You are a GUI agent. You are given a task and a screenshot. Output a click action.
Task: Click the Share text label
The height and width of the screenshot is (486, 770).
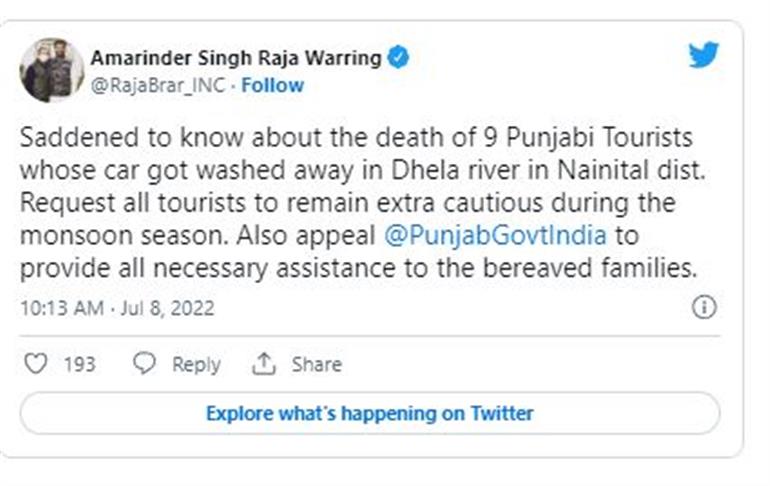pyautogui.click(x=316, y=365)
